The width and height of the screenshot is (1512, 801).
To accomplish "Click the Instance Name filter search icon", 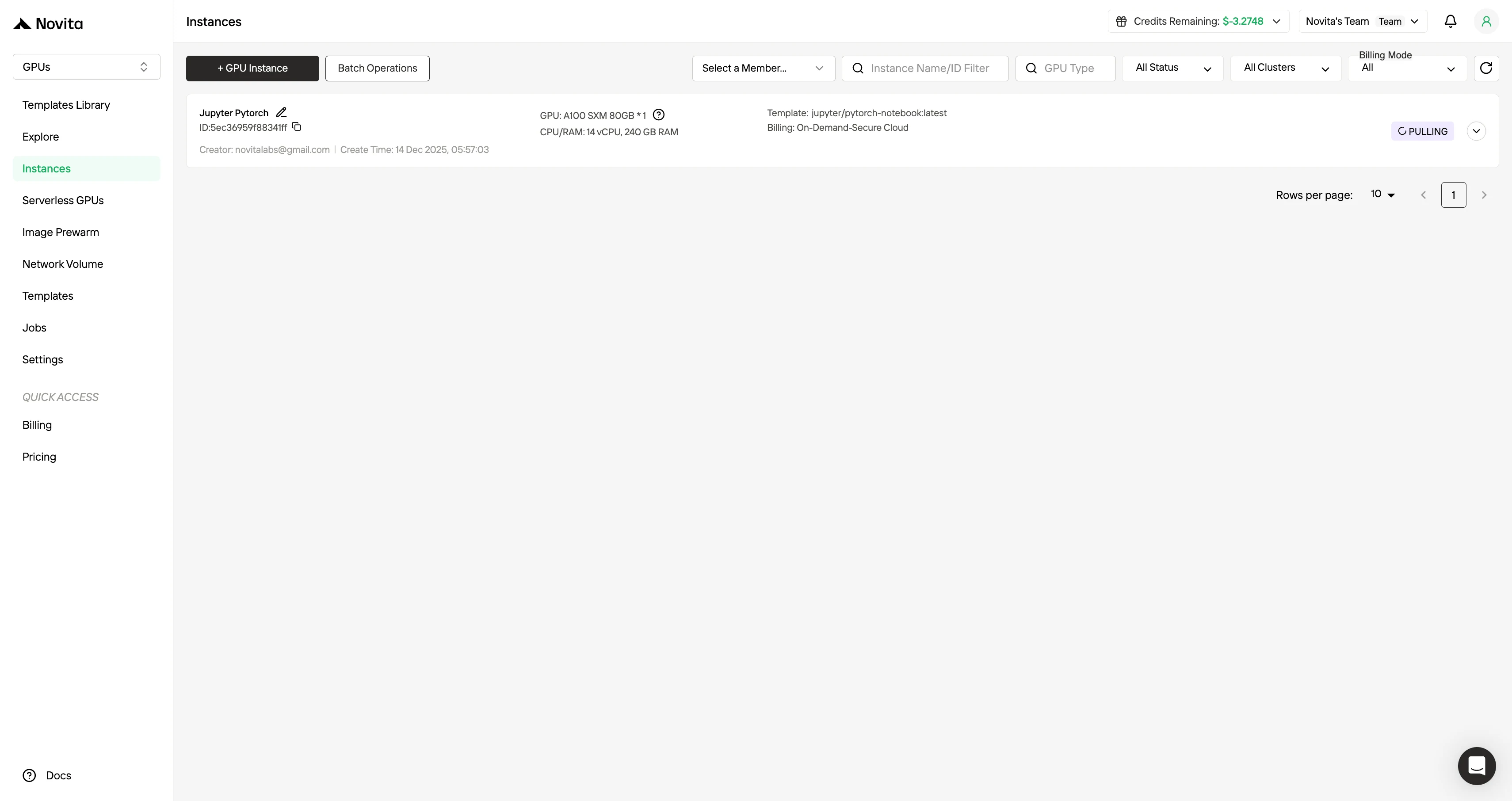I will [x=858, y=68].
